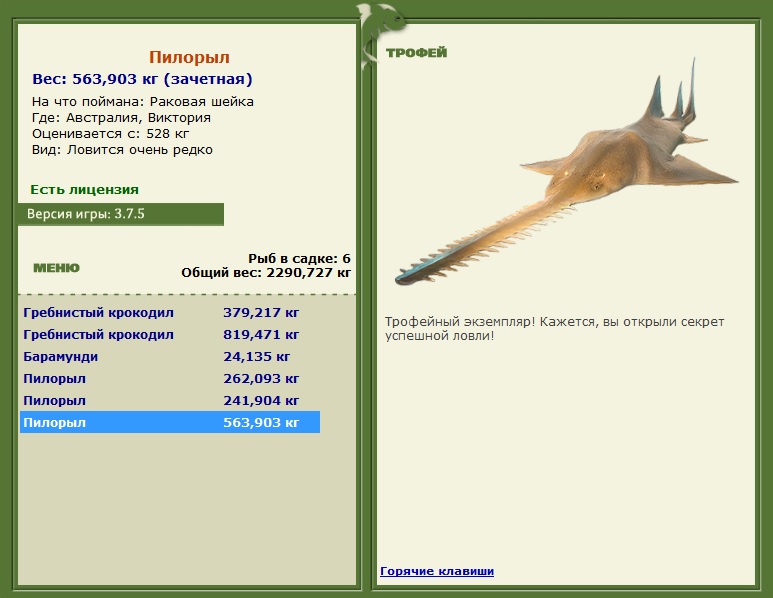Click the Оценивается с: 528 кг line
The image size is (773, 598).
coord(110,134)
